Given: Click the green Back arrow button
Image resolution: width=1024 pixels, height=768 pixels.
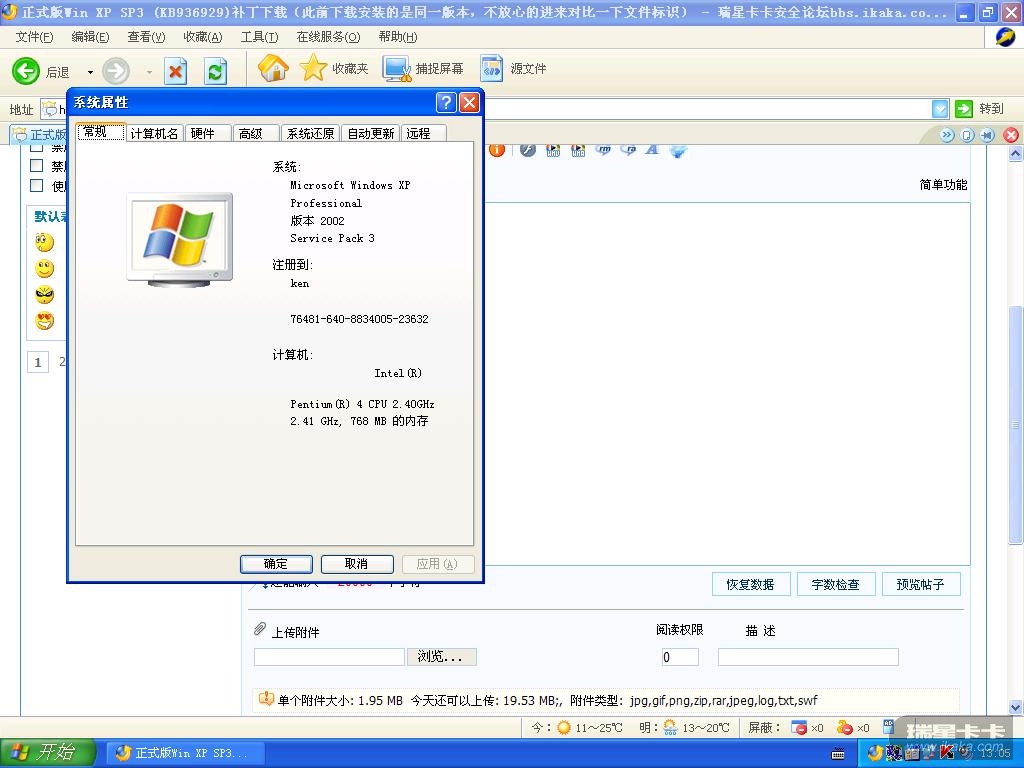Looking at the screenshot, I should tap(26, 71).
